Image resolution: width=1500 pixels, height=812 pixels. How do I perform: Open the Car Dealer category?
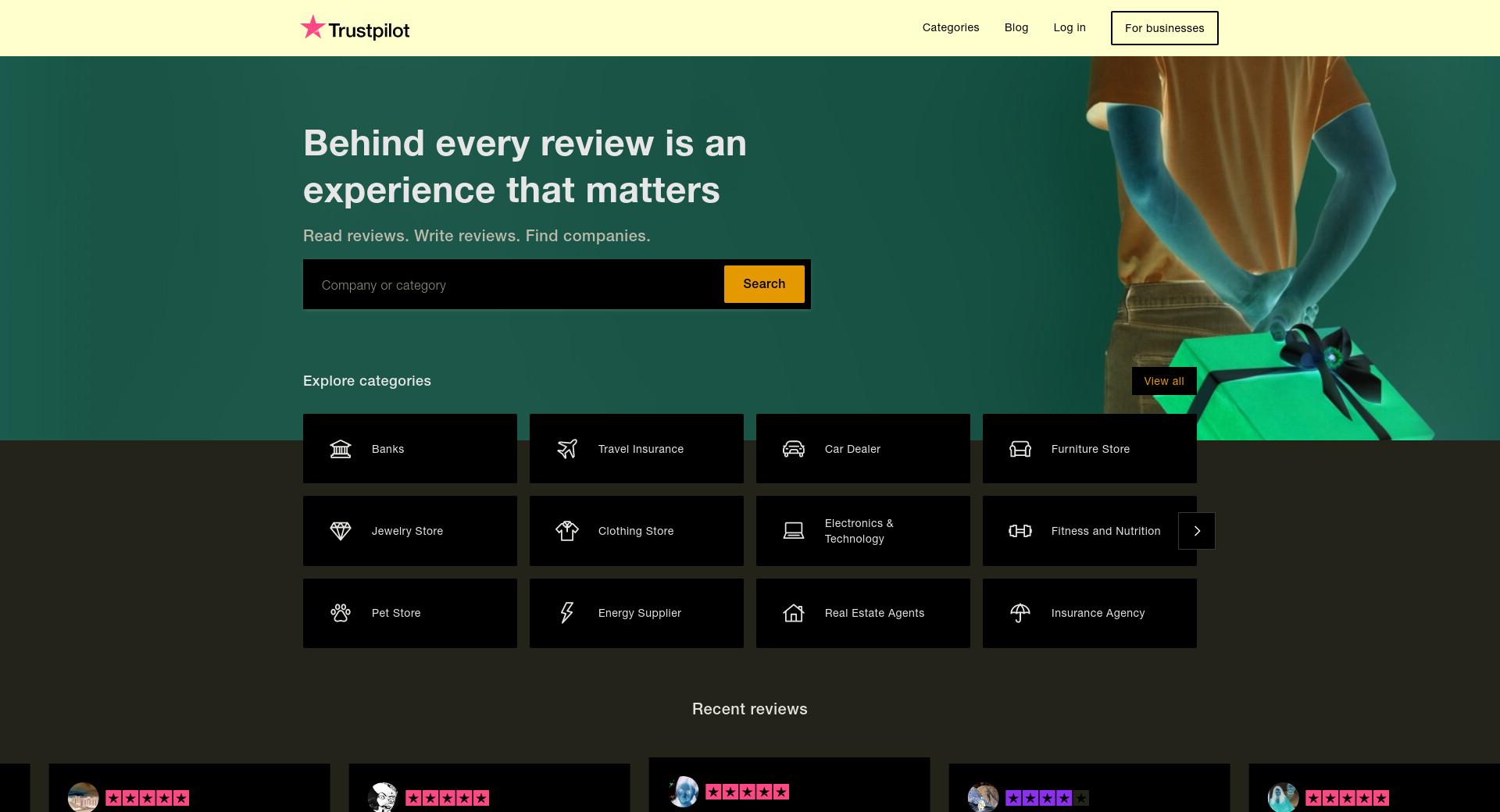click(x=863, y=449)
